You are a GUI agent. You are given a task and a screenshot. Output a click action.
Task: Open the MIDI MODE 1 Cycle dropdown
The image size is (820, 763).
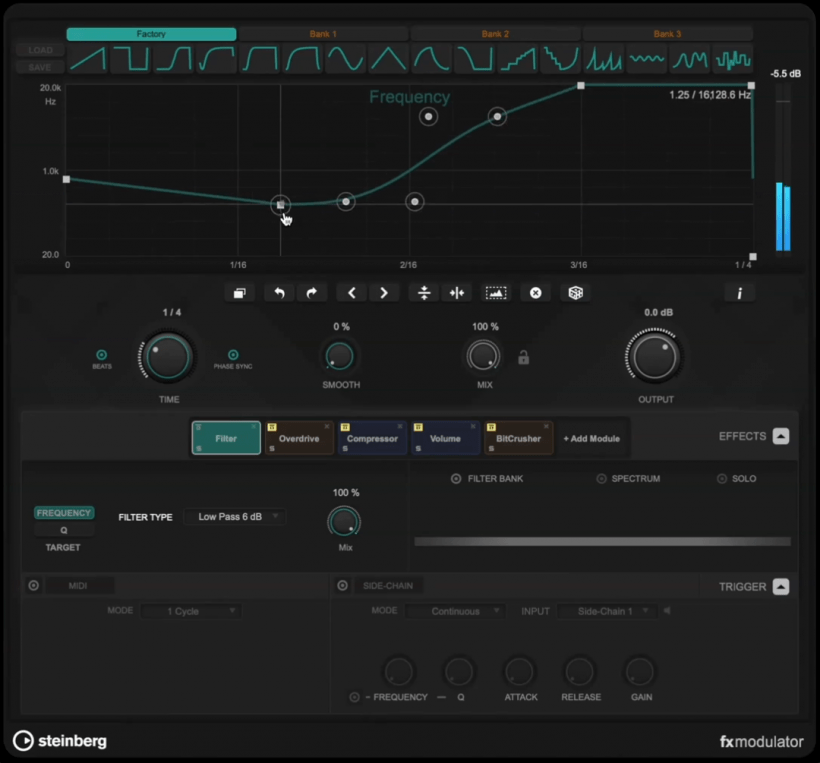(190, 611)
